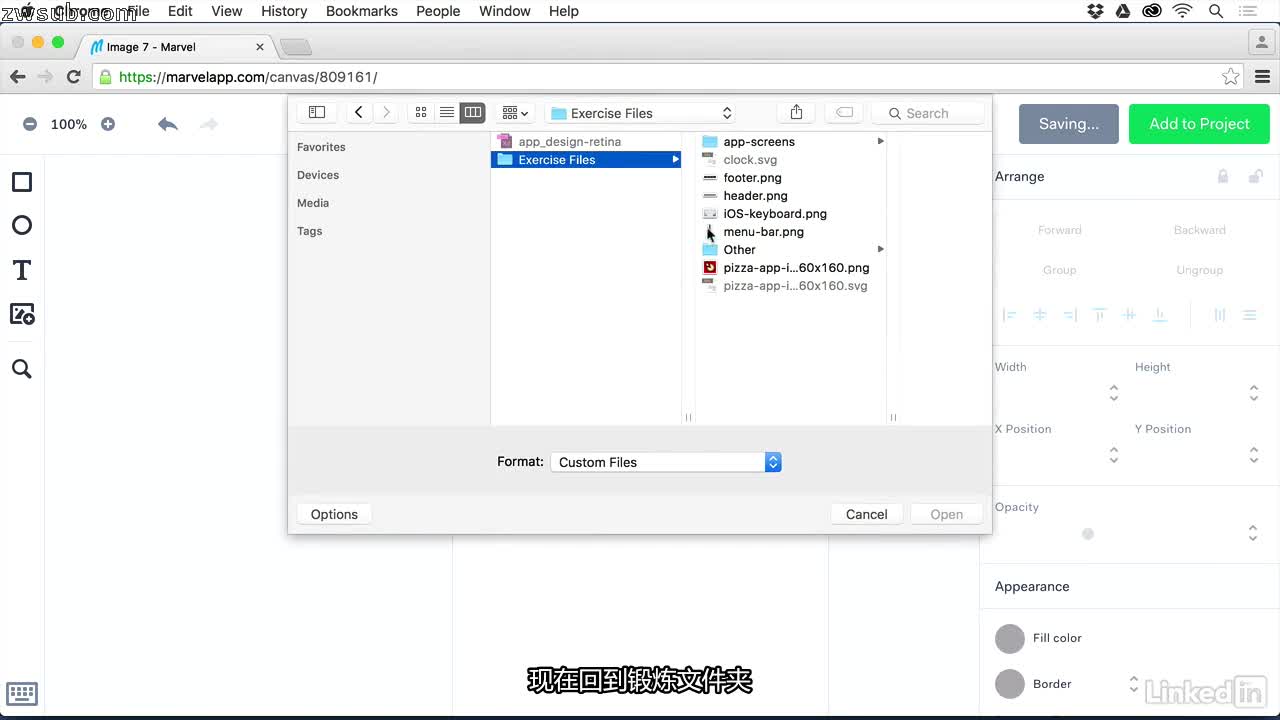Screen dimensions: 1280x720
Task: Open the Chrome hamburger menu
Action: (x=1262, y=77)
